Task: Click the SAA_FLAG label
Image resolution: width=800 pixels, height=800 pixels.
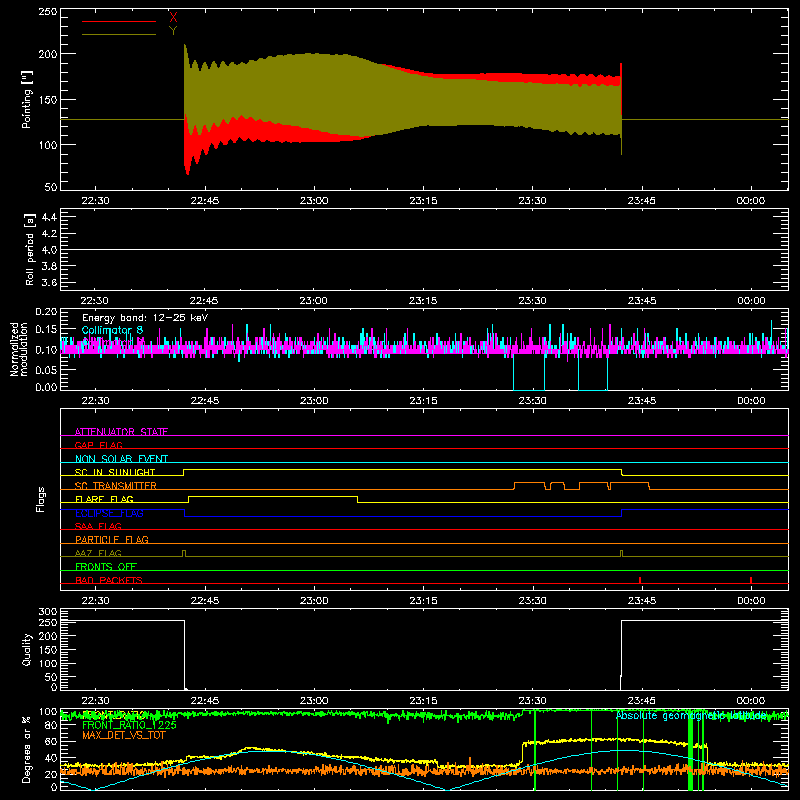Action: coord(98,526)
